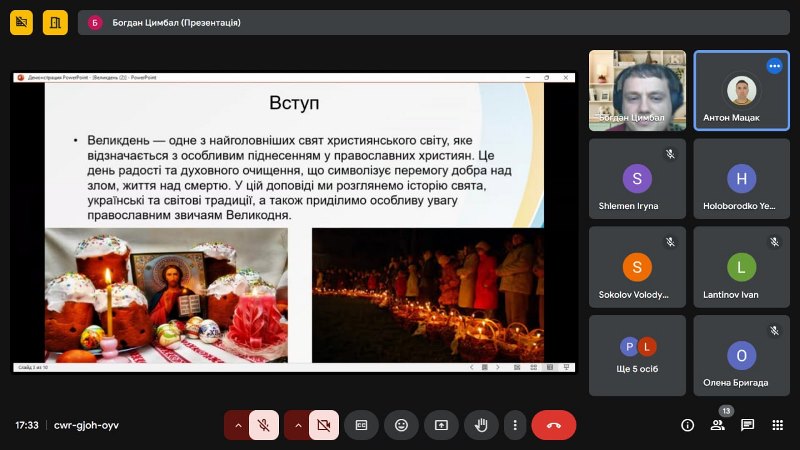This screenshot has width=800, height=450.
Task: Turn on closed captions
Action: (361, 425)
